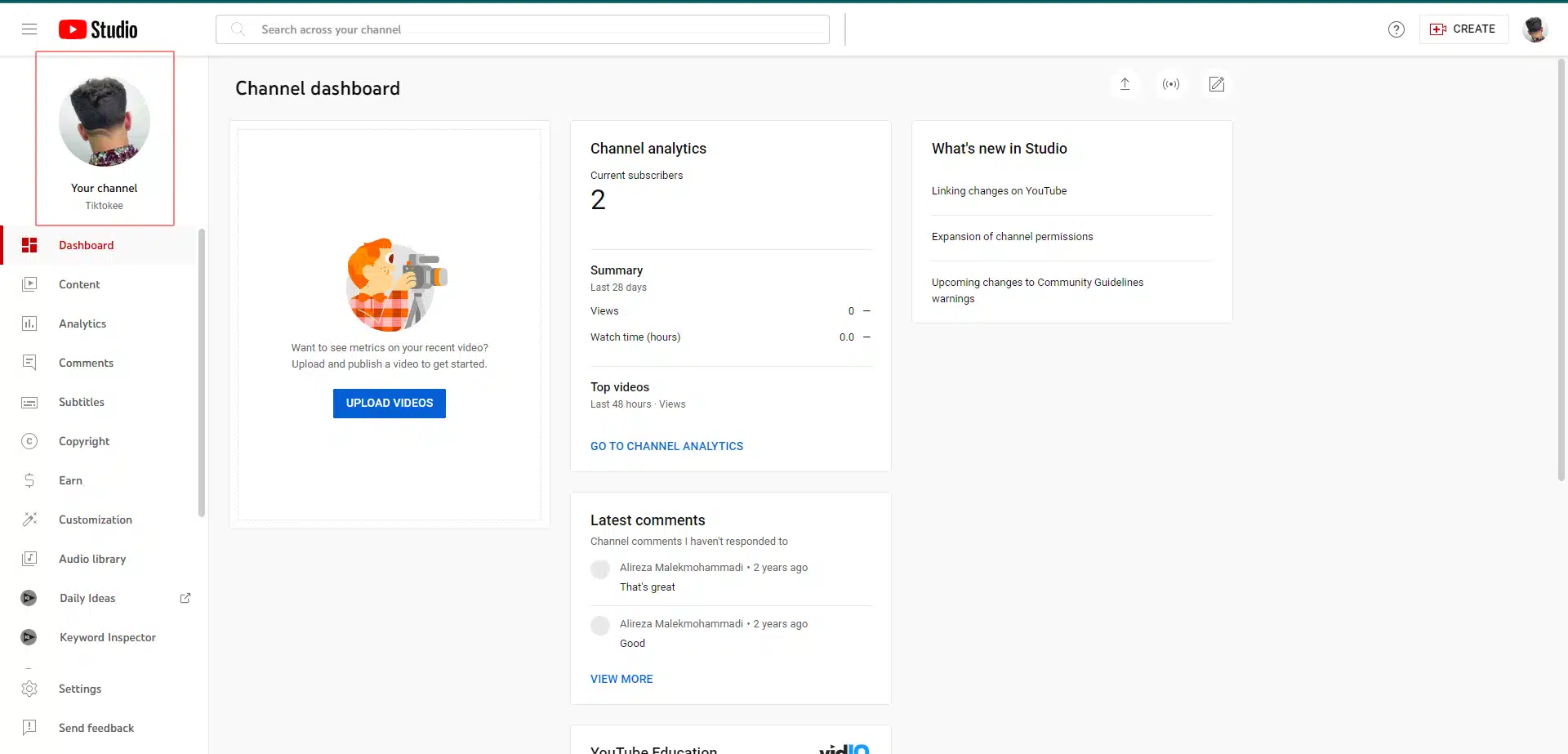Open the account avatar in top bar

(x=1535, y=29)
